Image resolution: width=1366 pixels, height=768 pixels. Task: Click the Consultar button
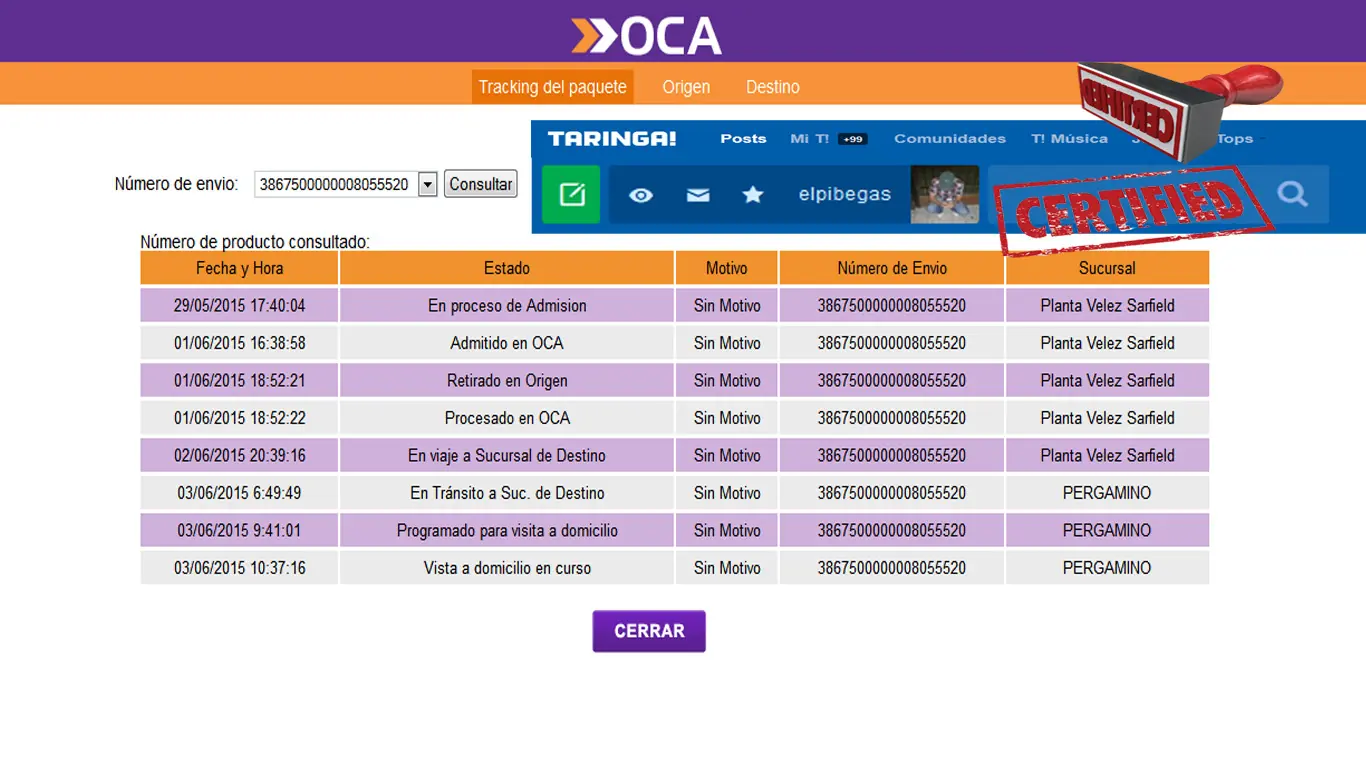pos(481,184)
